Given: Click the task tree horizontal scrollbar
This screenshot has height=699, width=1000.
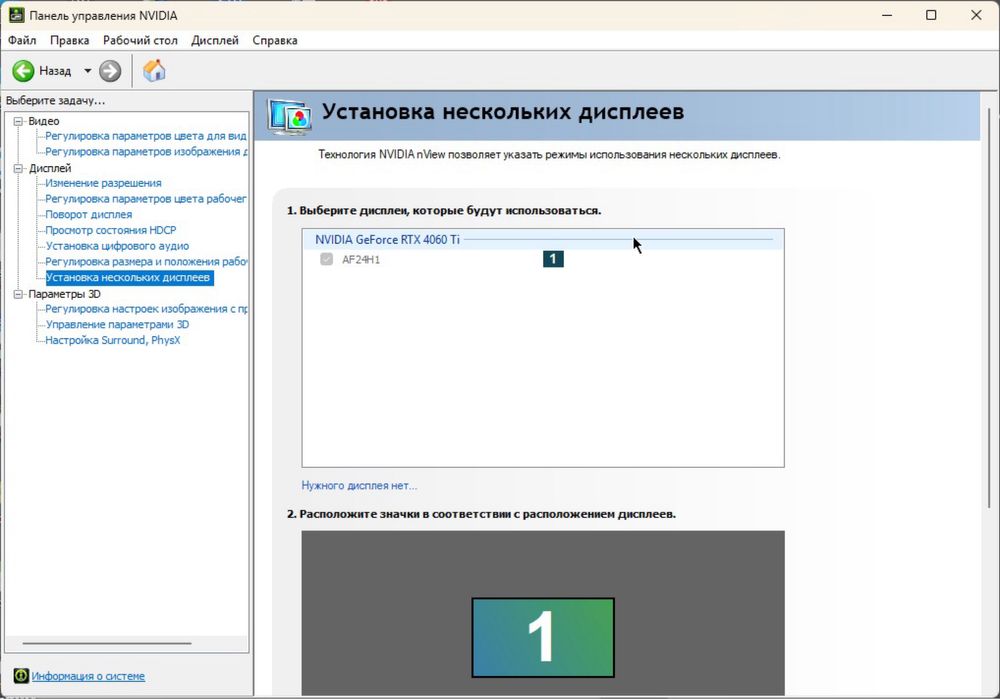Looking at the screenshot, I should [x=107, y=644].
